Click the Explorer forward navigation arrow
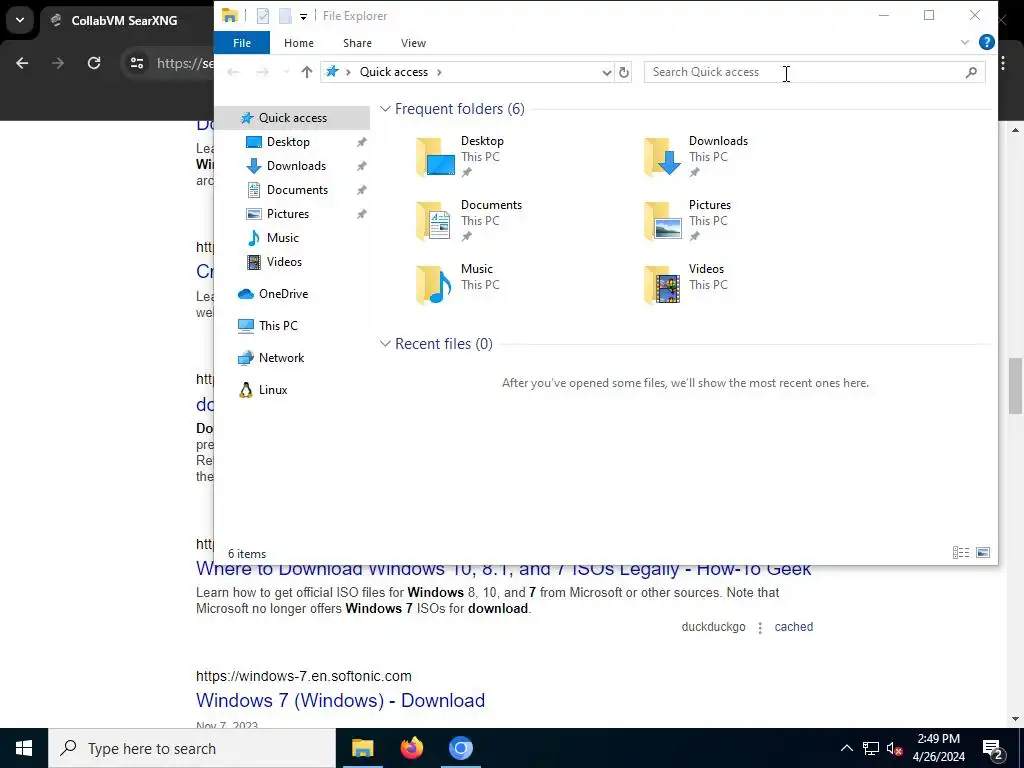Screen dimensions: 1024x768 tap(262, 72)
